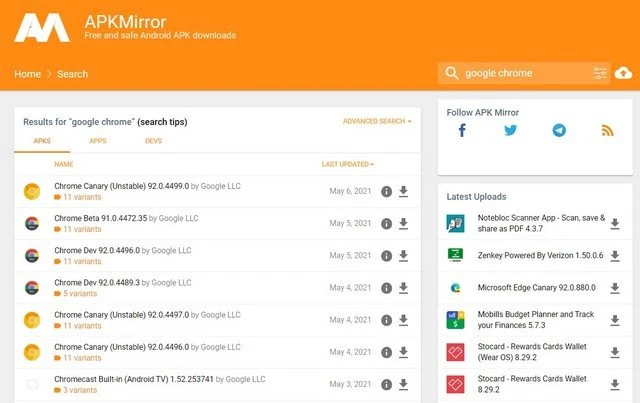View 3 variants of Chromecast Built-in
640x403 pixels.
pos(80,390)
